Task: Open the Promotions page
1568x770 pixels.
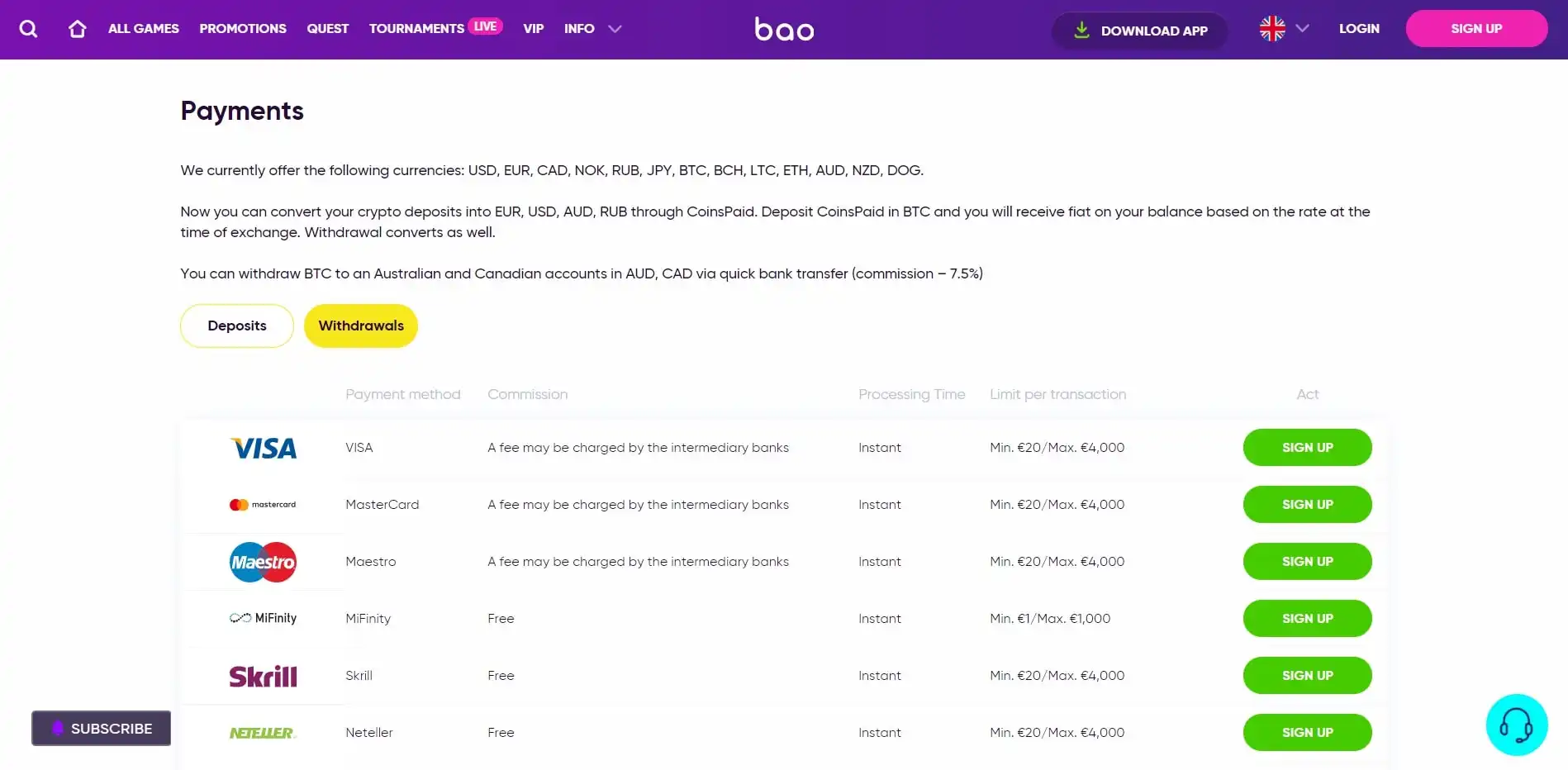Action: click(243, 29)
